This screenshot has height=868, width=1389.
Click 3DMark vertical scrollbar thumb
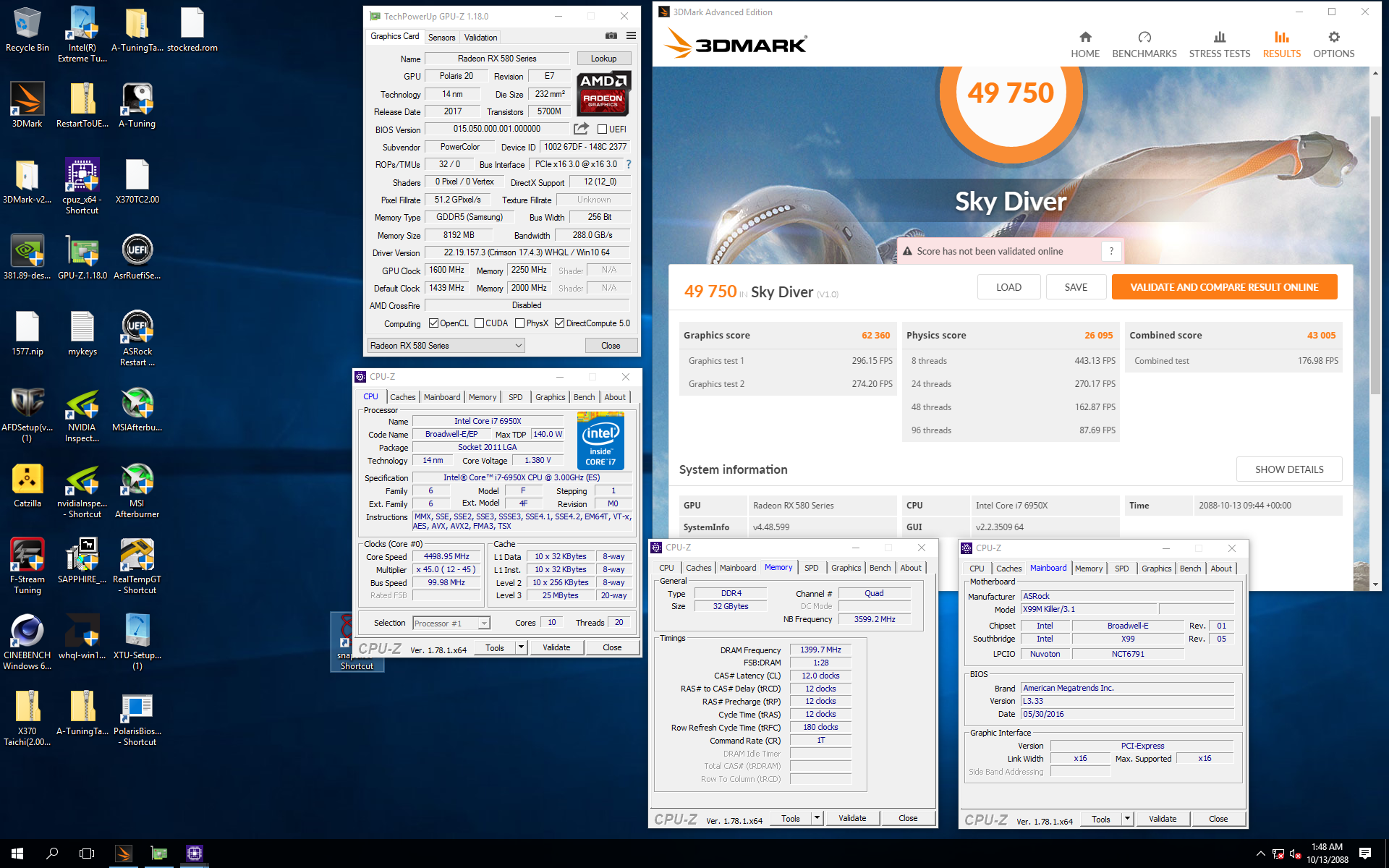pos(1375,255)
